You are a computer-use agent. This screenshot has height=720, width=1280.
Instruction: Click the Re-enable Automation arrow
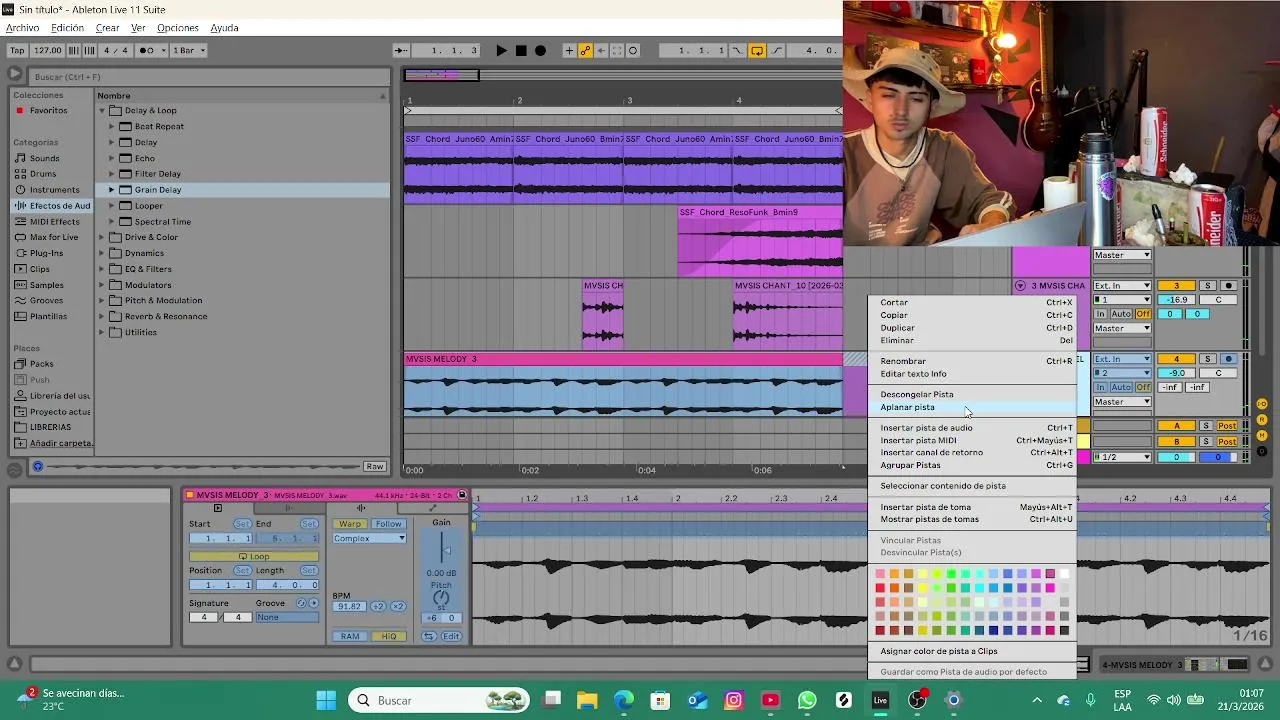(602, 50)
